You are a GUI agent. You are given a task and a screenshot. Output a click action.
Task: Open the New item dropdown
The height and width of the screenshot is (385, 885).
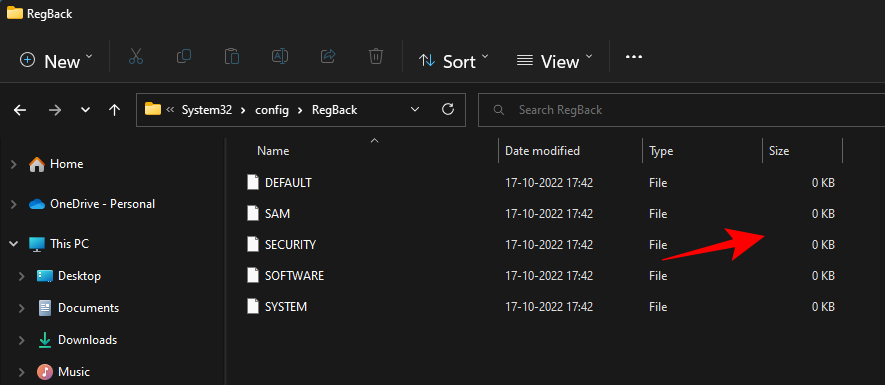[56, 60]
